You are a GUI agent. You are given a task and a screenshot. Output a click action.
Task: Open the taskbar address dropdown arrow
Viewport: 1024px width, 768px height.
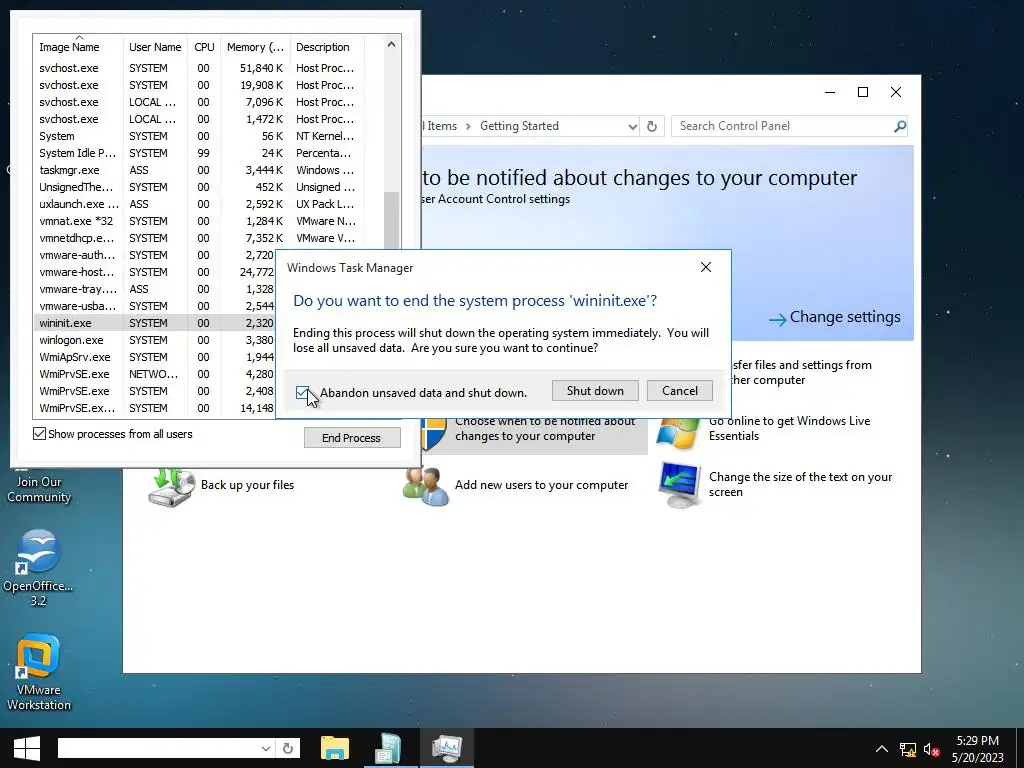[x=266, y=748]
